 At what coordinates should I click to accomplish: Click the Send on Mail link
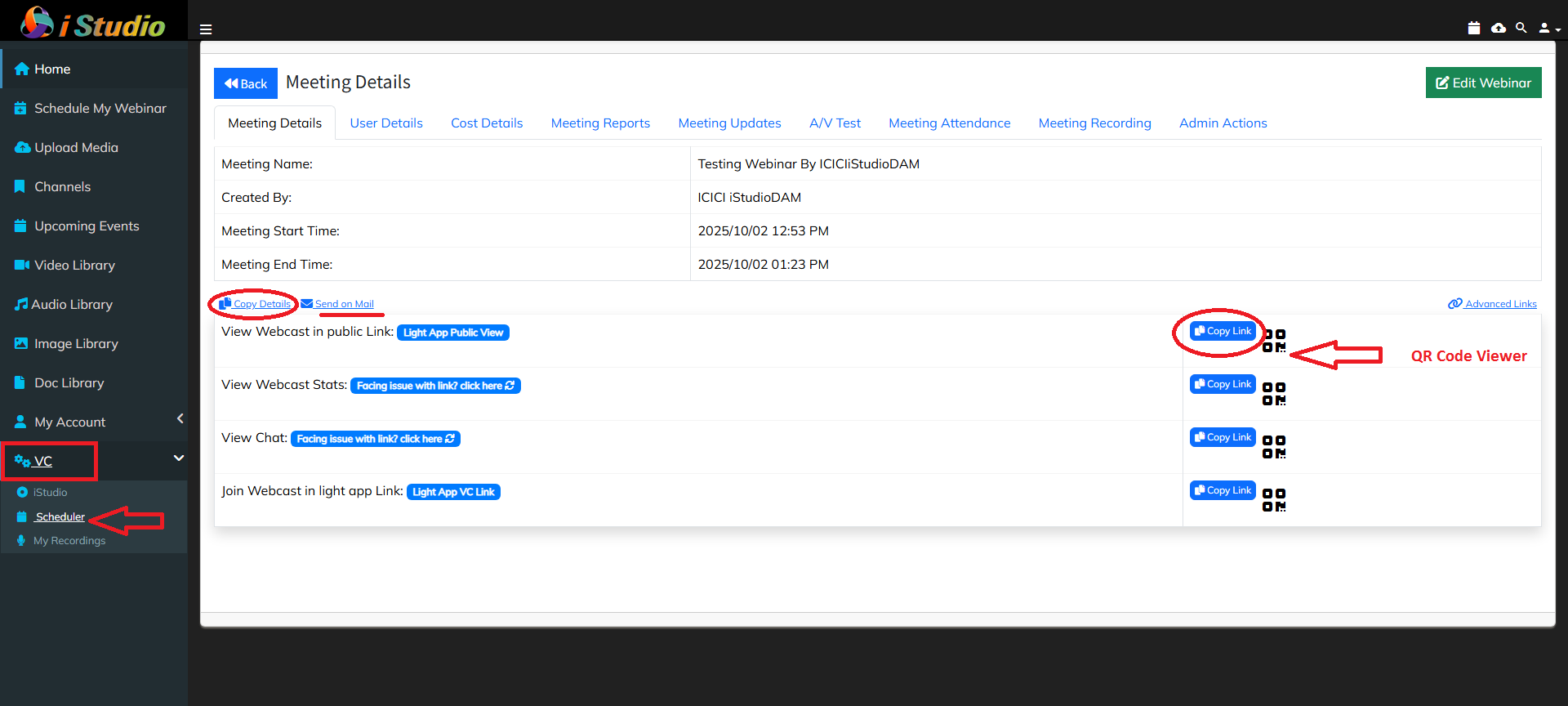point(337,304)
